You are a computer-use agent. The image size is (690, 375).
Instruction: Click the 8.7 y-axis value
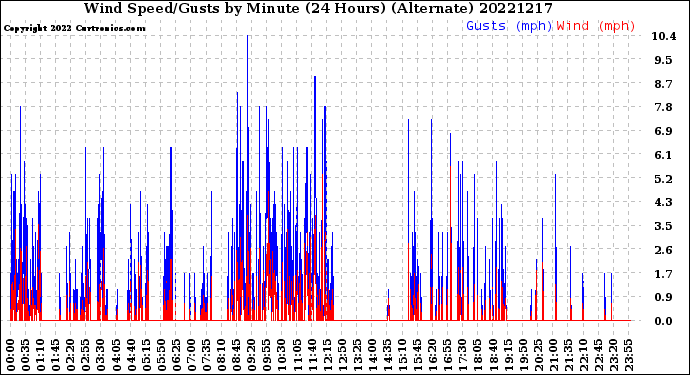(664, 84)
